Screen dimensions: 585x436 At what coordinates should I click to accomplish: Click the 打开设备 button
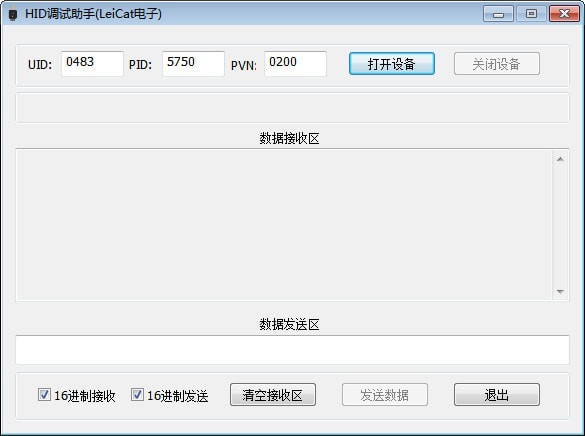coord(392,64)
